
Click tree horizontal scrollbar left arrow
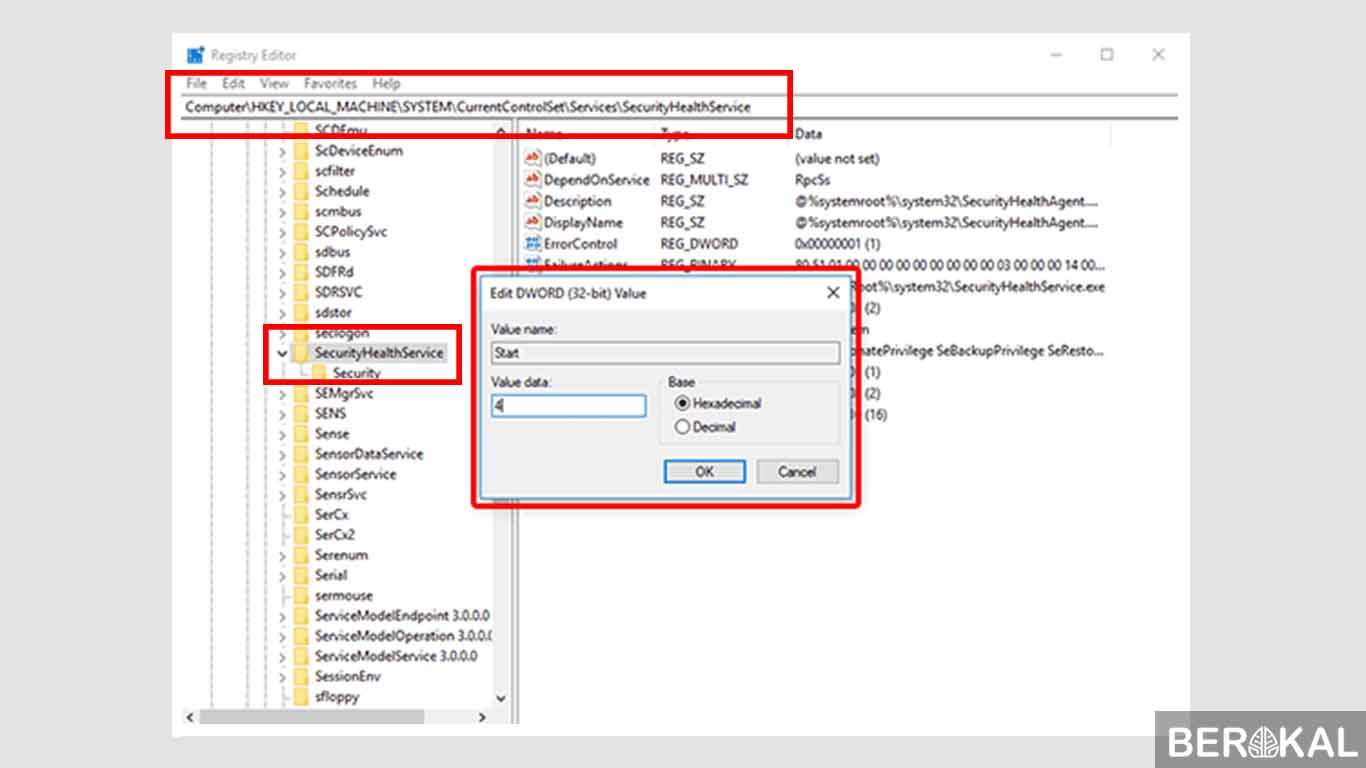[x=190, y=717]
